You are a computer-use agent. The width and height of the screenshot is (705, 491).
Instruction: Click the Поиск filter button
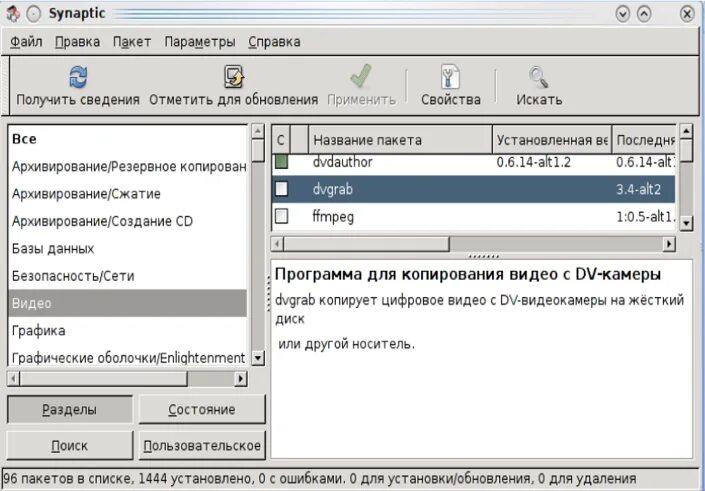(70, 446)
